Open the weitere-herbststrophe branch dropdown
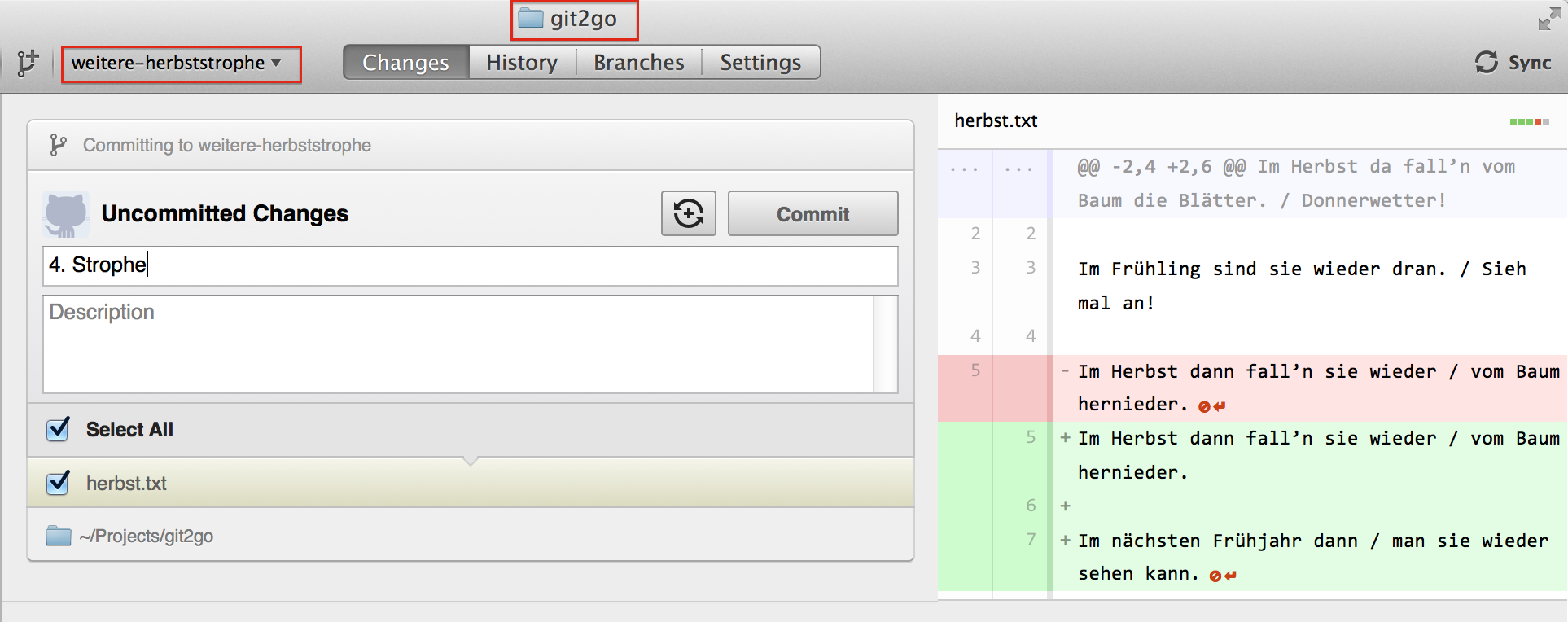This screenshot has height=622, width=1568. 181,64
